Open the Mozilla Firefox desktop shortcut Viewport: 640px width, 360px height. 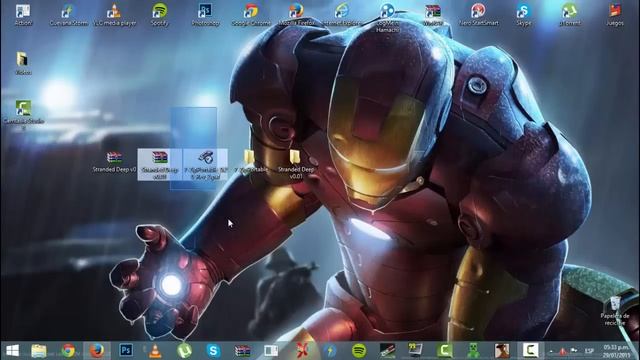pyautogui.click(x=297, y=15)
